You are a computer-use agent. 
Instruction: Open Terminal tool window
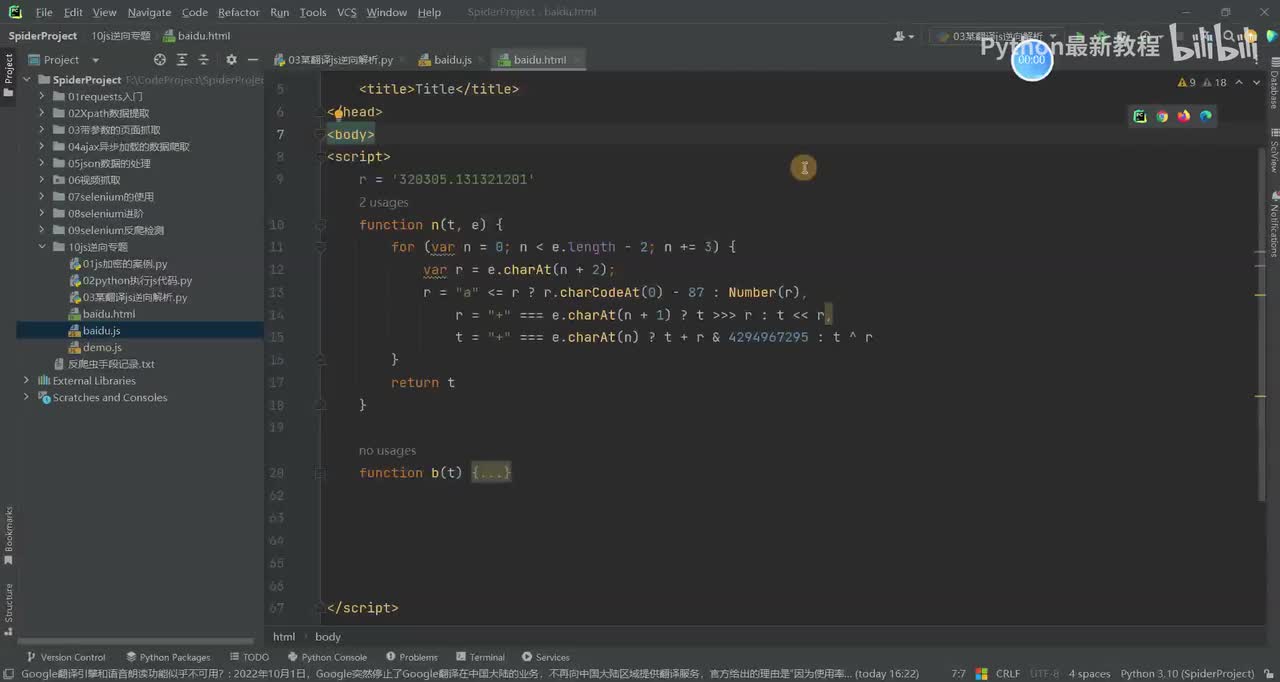(480, 657)
